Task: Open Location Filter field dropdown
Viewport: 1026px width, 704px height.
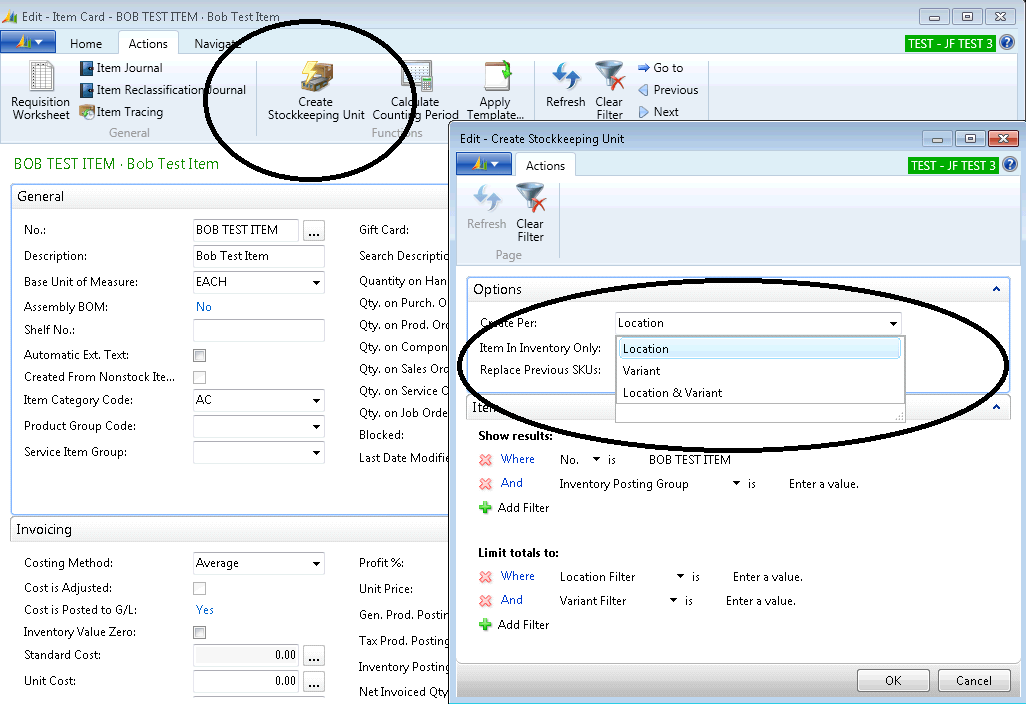Action: point(681,576)
